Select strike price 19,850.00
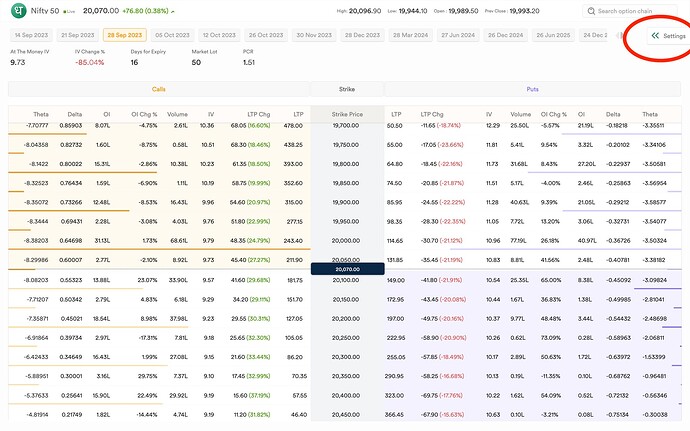 (x=346, y=183)
